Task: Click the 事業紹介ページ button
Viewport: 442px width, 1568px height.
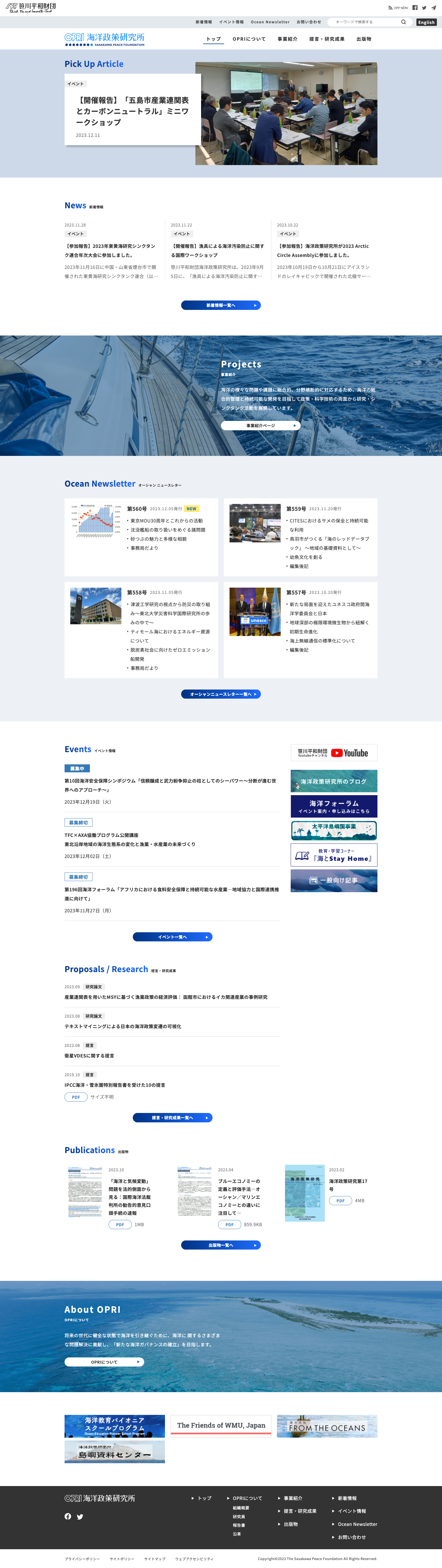Action: 260,425
